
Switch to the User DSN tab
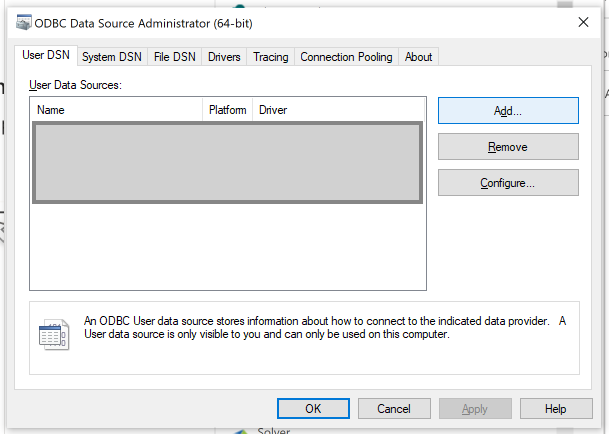(46, 55)
